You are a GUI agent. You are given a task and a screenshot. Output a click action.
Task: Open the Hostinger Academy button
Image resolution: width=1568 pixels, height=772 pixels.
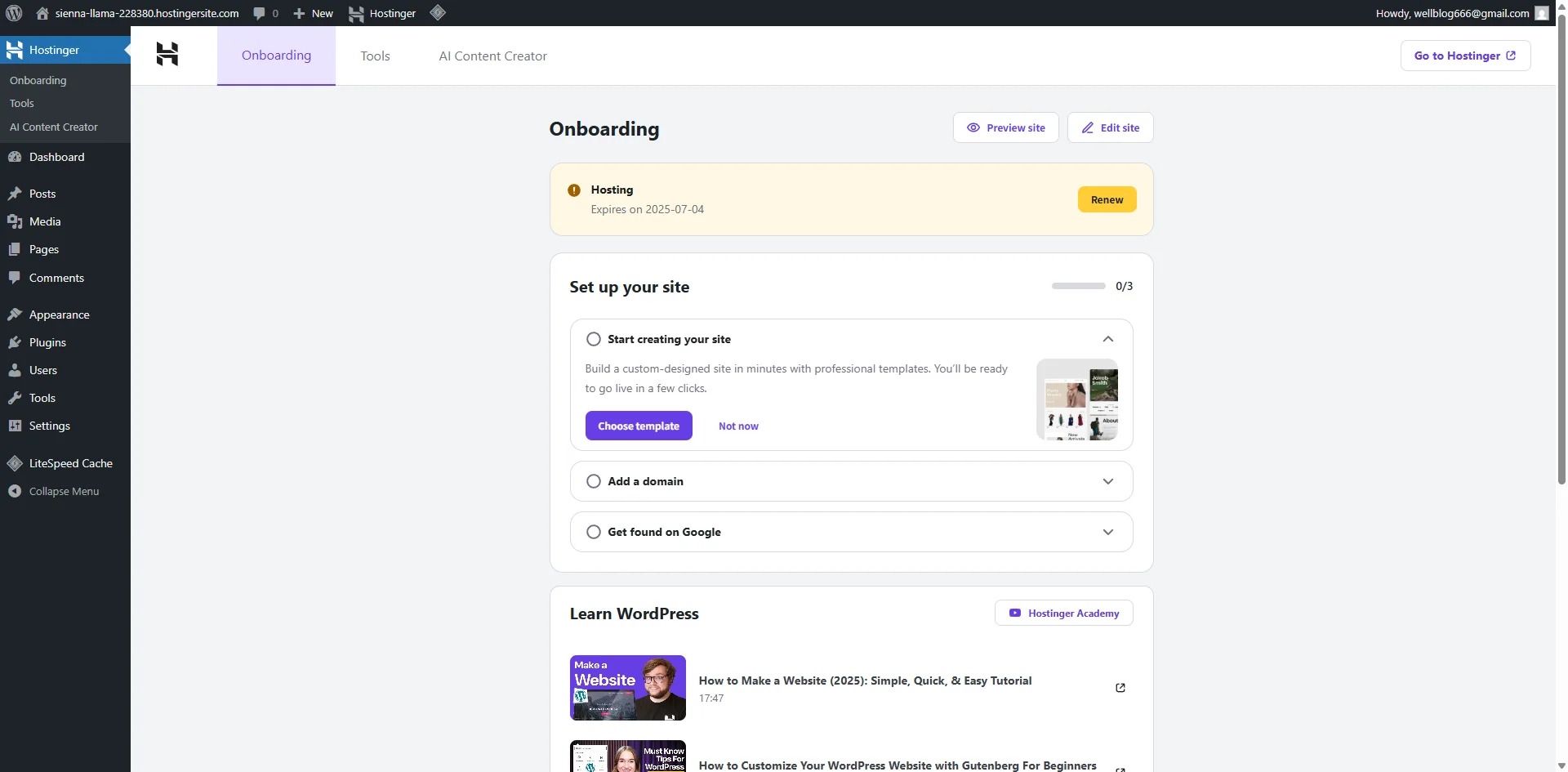pos(1064,613)
